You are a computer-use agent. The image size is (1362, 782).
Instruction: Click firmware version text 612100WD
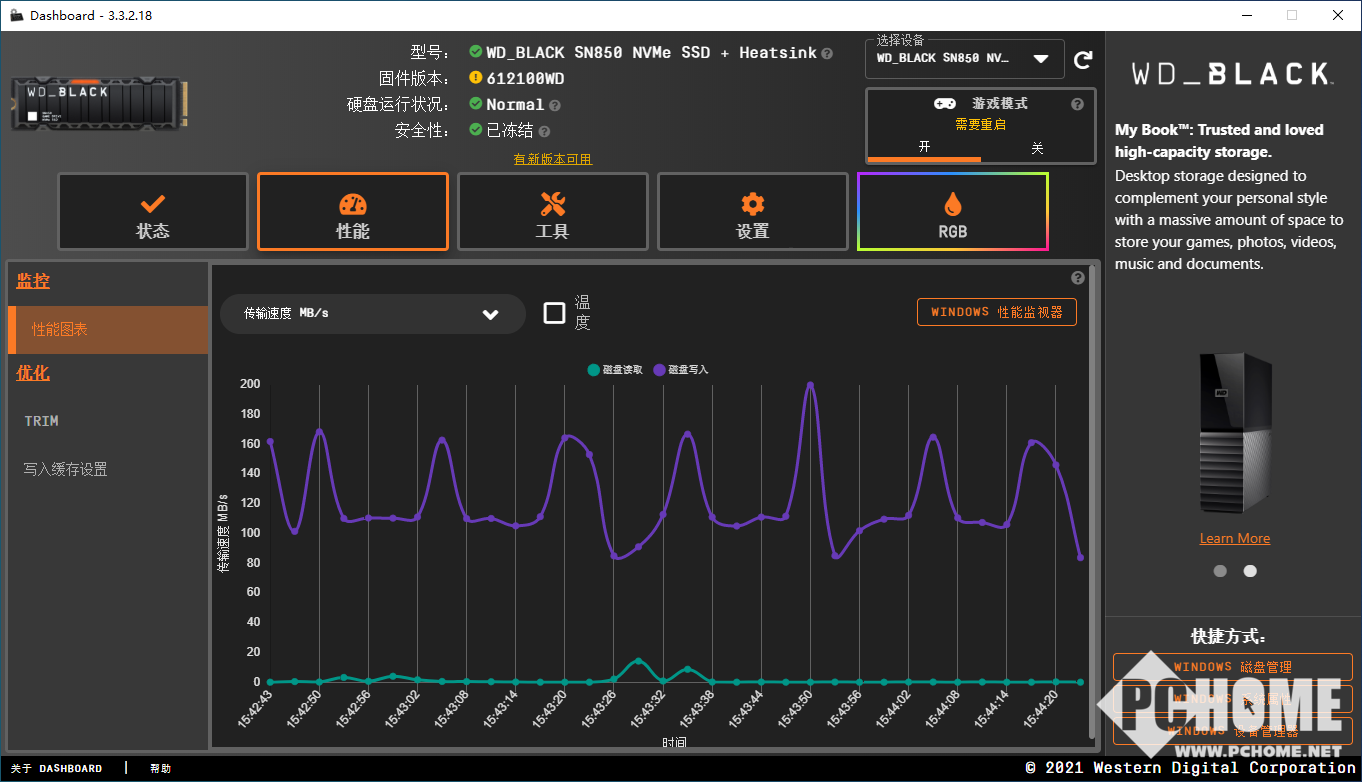pyautogui.click(x=525, y=79)
